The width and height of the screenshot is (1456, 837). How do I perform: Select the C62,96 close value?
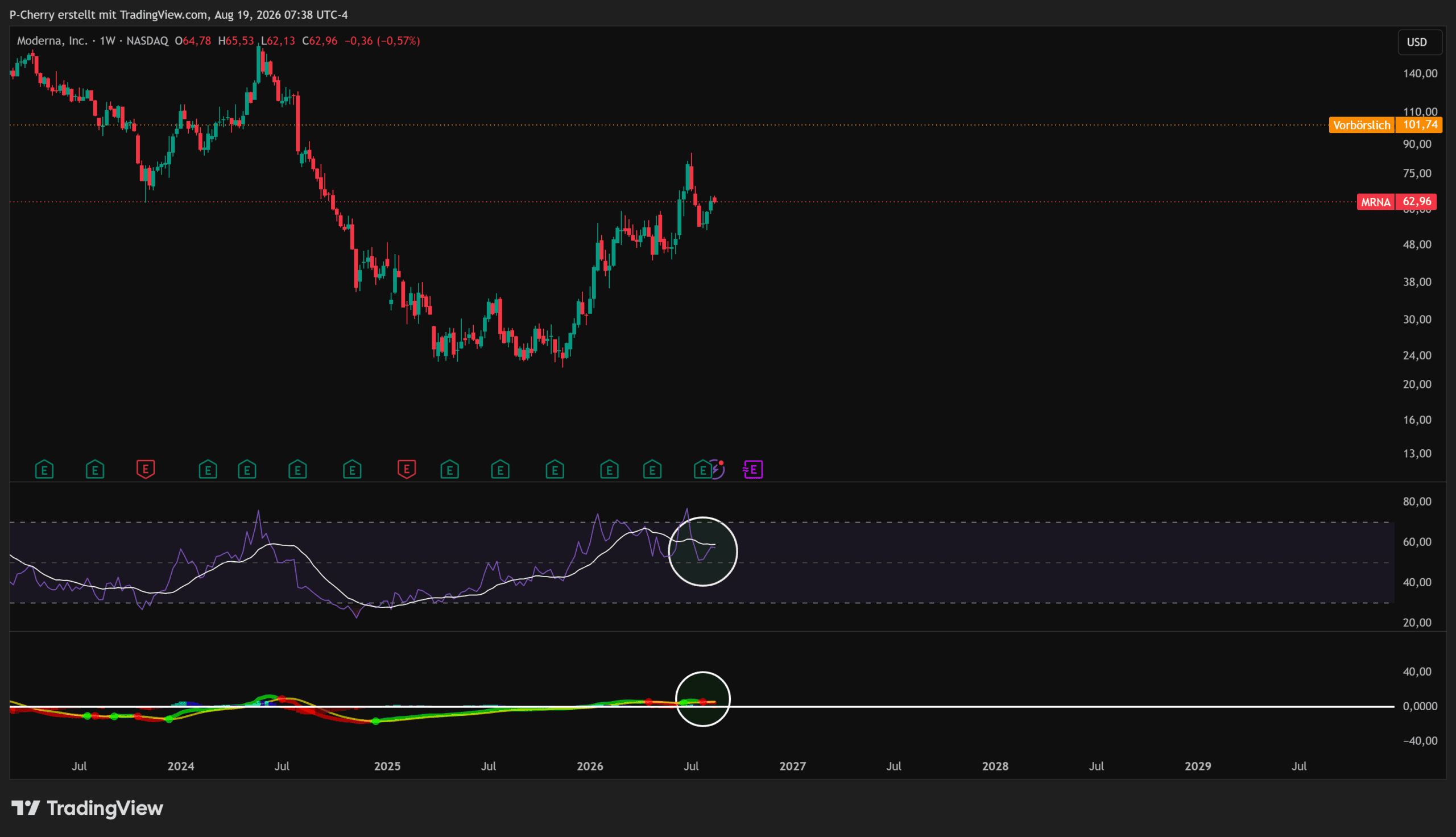[x=320, y=41]
